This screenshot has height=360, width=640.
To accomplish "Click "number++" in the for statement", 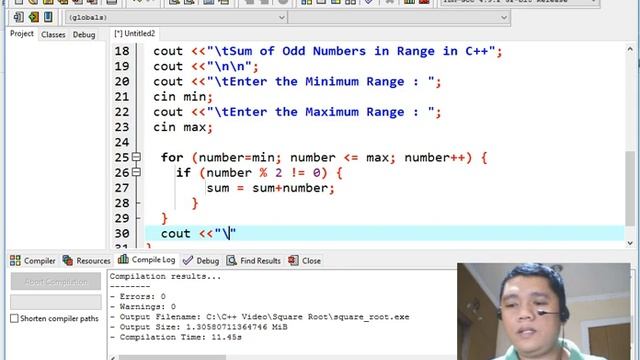I will pyautogui.click(x=434, y=158).
